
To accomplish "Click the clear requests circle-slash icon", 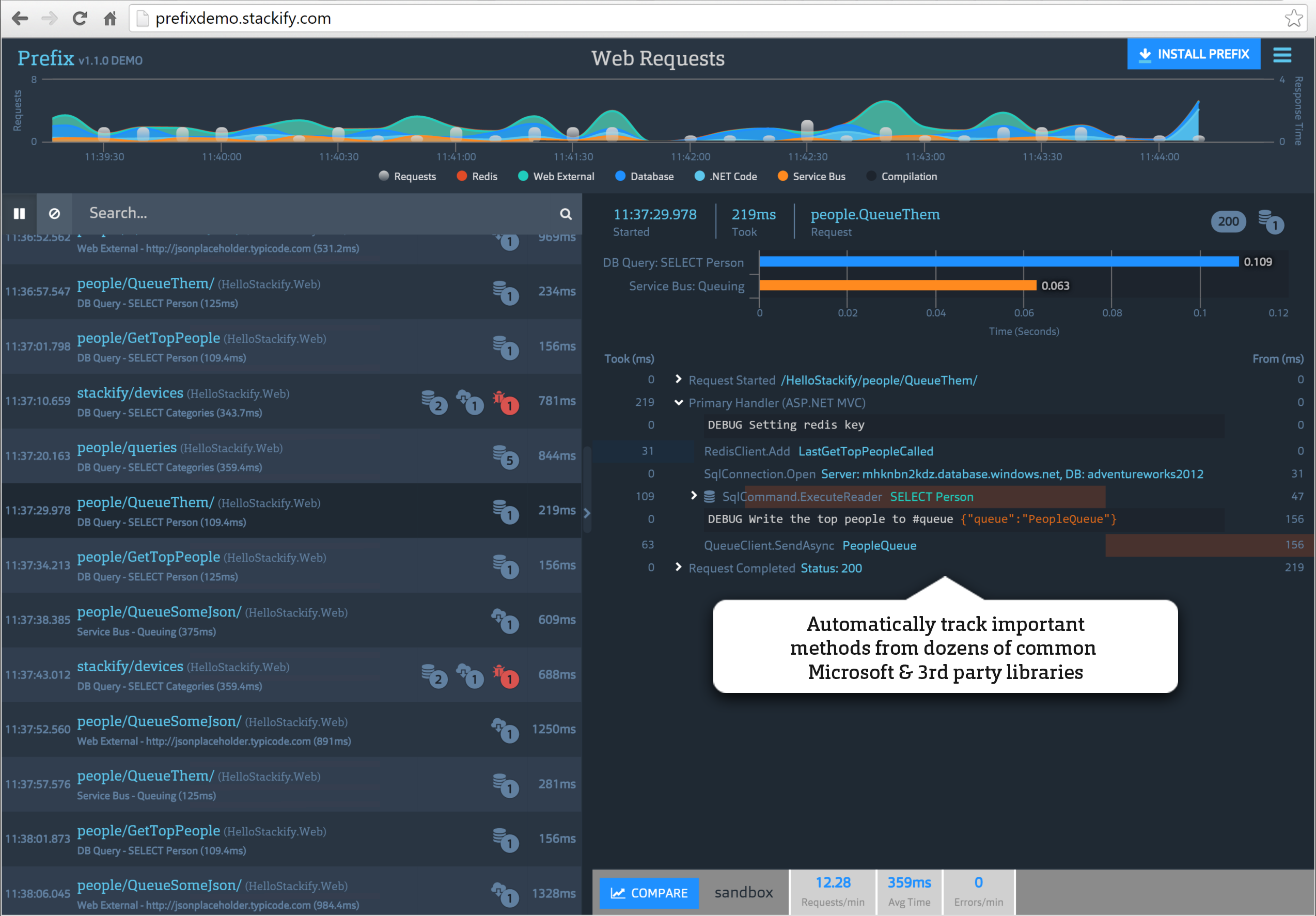I will tap(54, 214).
